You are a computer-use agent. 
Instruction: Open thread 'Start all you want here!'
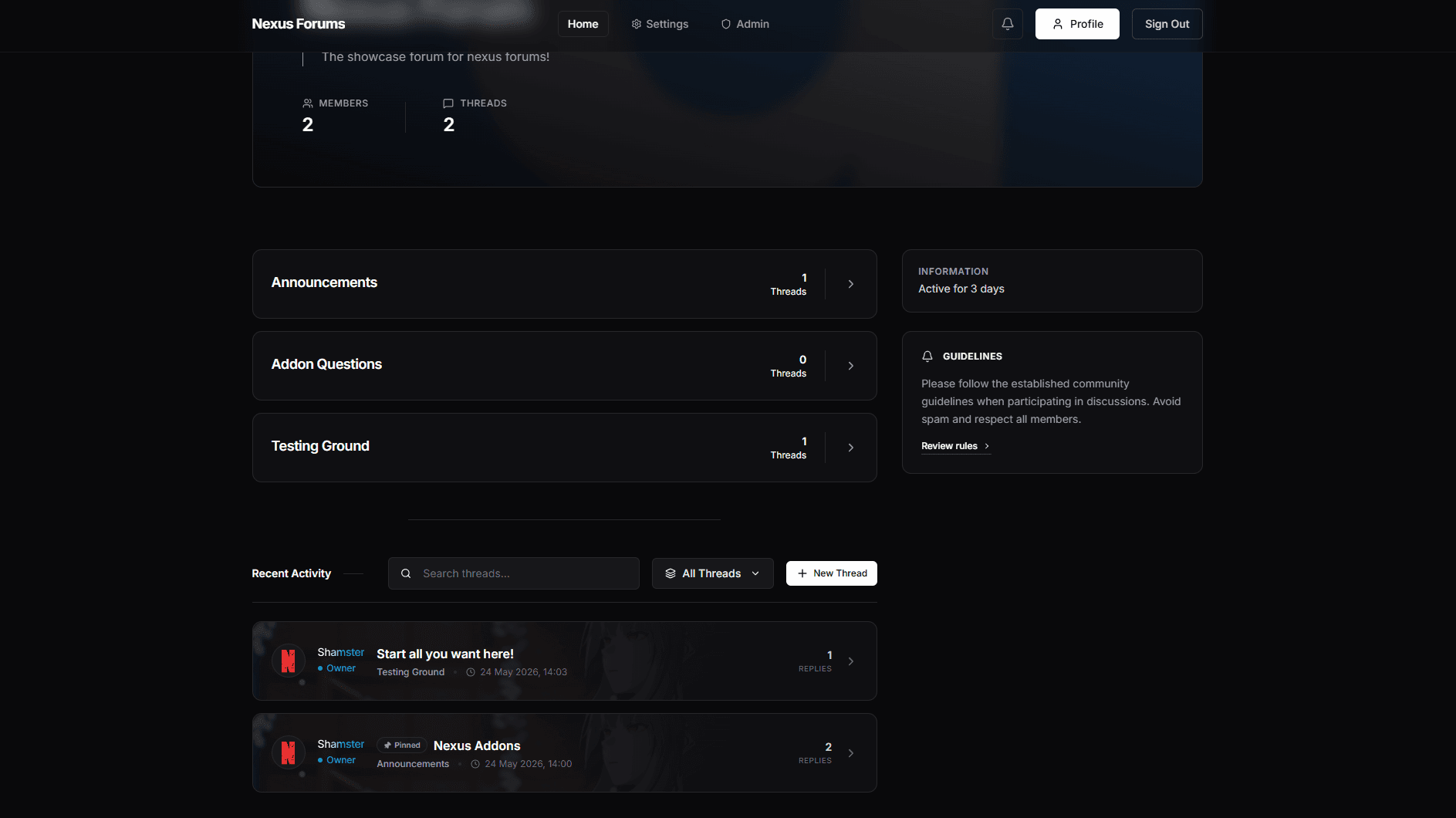[444, 654]
